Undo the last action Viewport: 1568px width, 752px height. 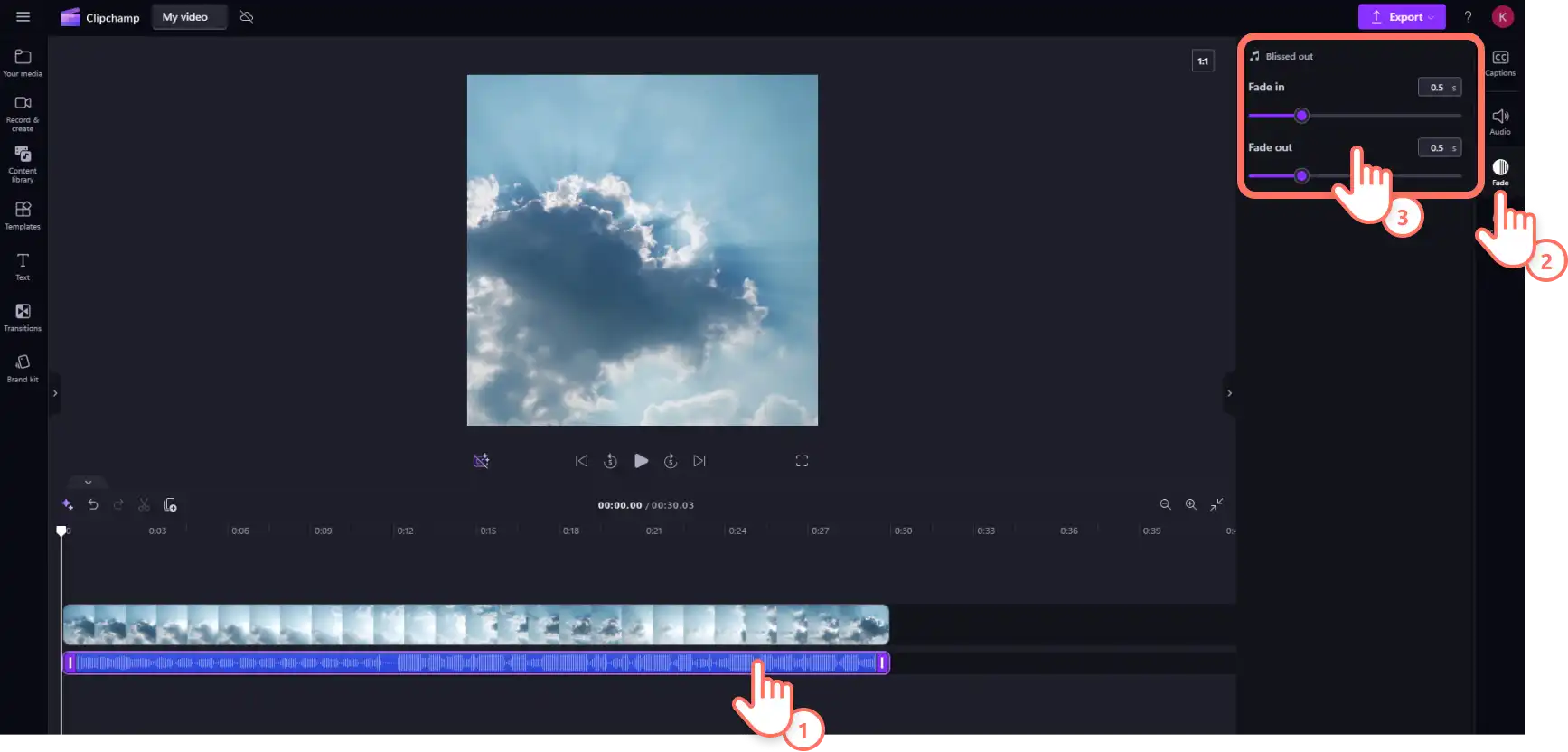93,504
